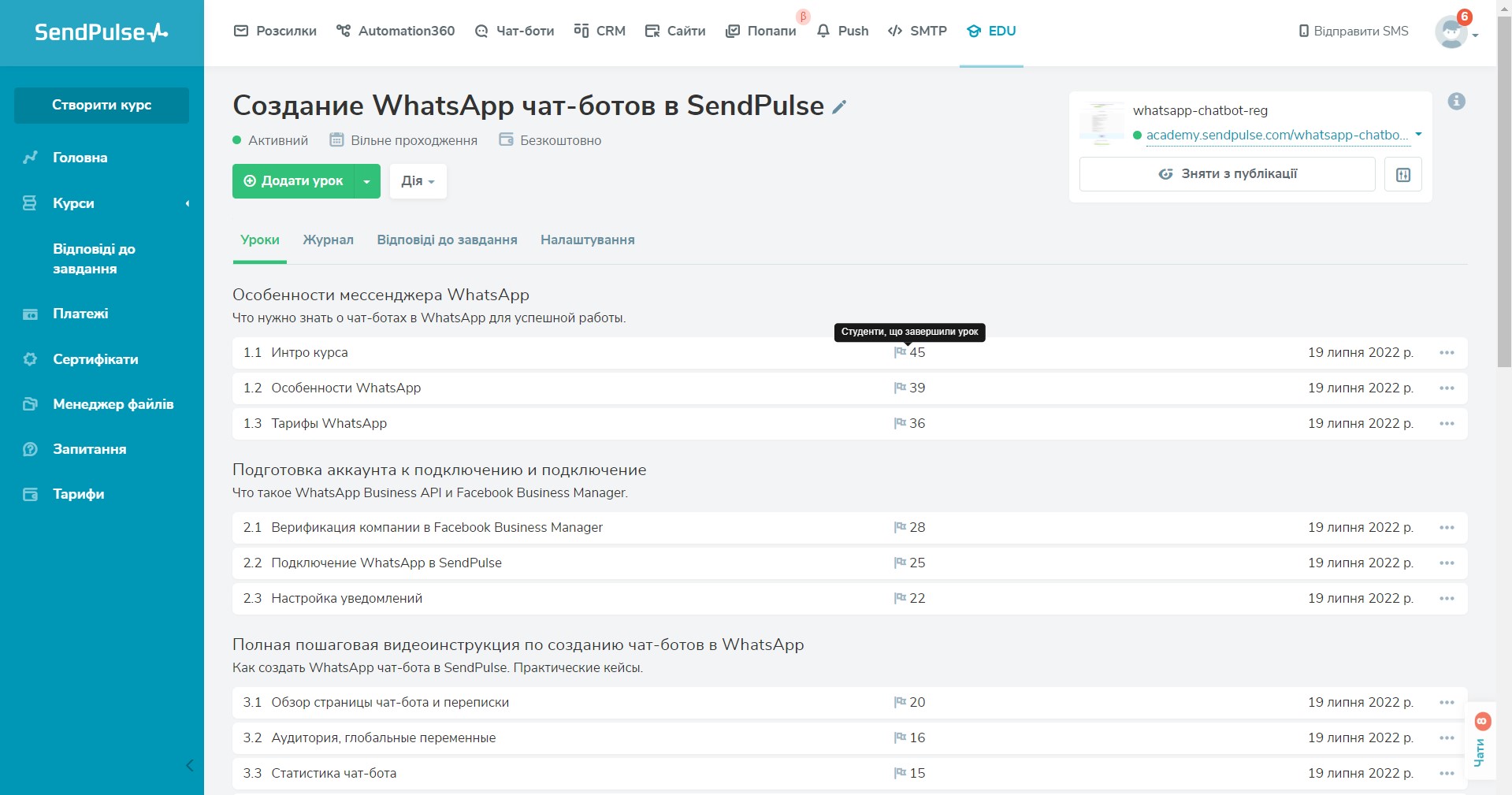
Task: Open more options for lesson 1.1
Action: [x=1447, y=353]
